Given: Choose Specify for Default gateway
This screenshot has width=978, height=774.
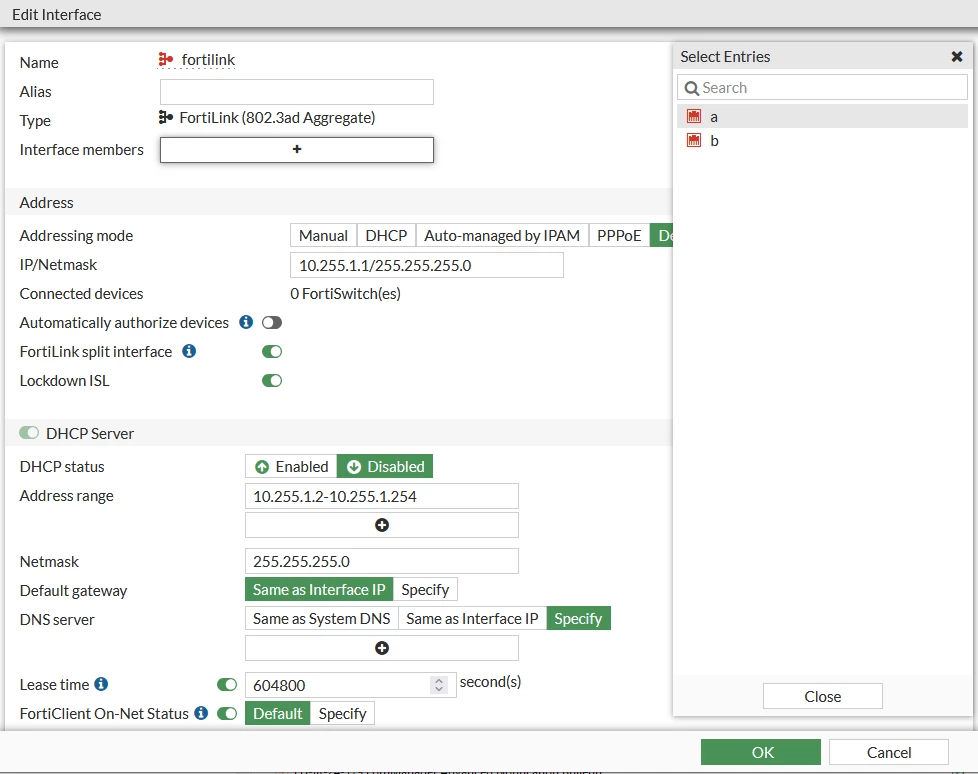Looking at the screenshot, I should point(425,589).
